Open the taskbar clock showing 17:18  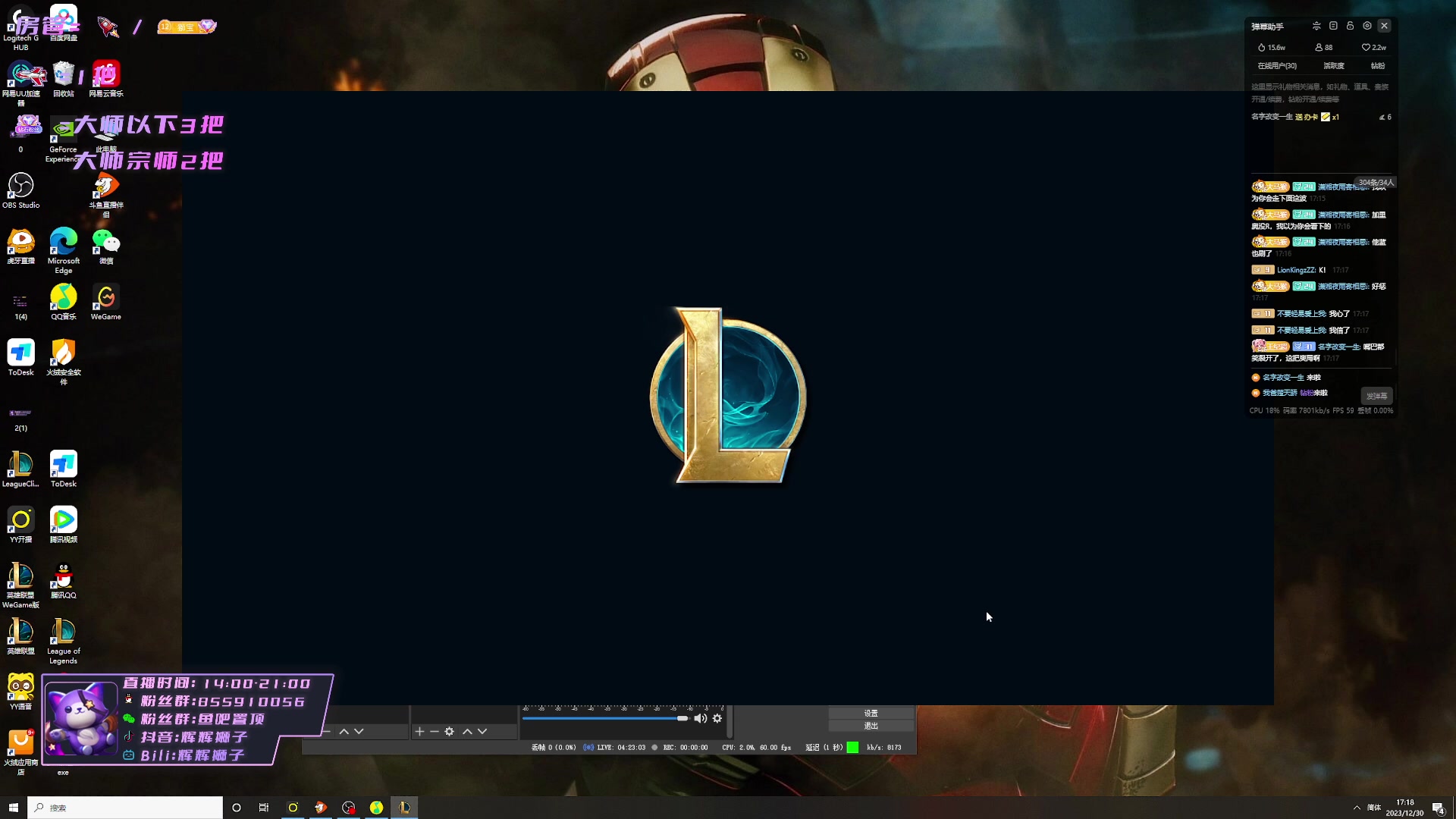click(1405, 808)
